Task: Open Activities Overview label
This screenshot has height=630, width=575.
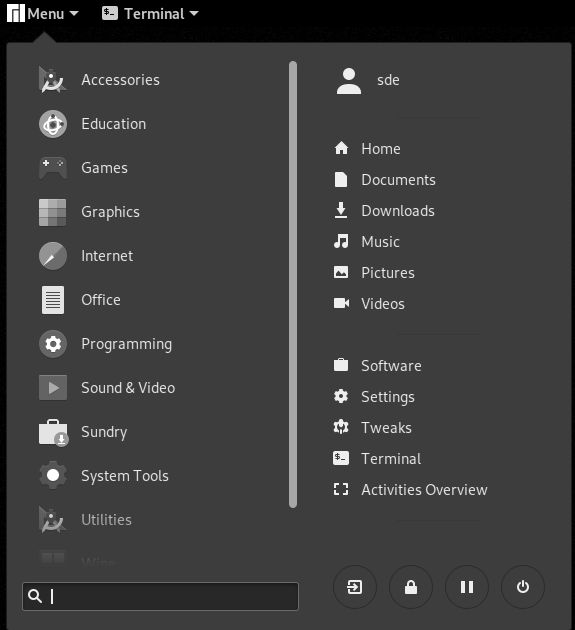Action: (x=424, y=489)
